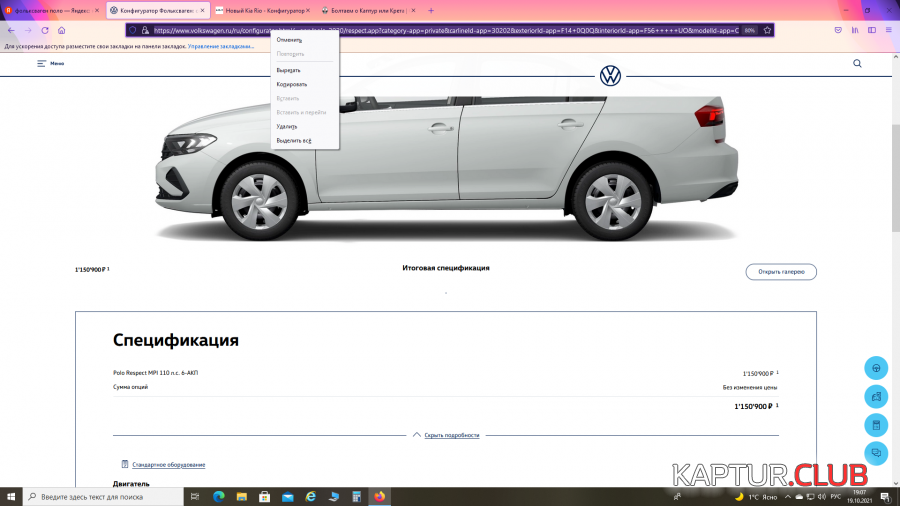Image resolution: width=900 pixels, height=506 pixels.
Task: Open the calculator floating button
Action: pos(875,425)
